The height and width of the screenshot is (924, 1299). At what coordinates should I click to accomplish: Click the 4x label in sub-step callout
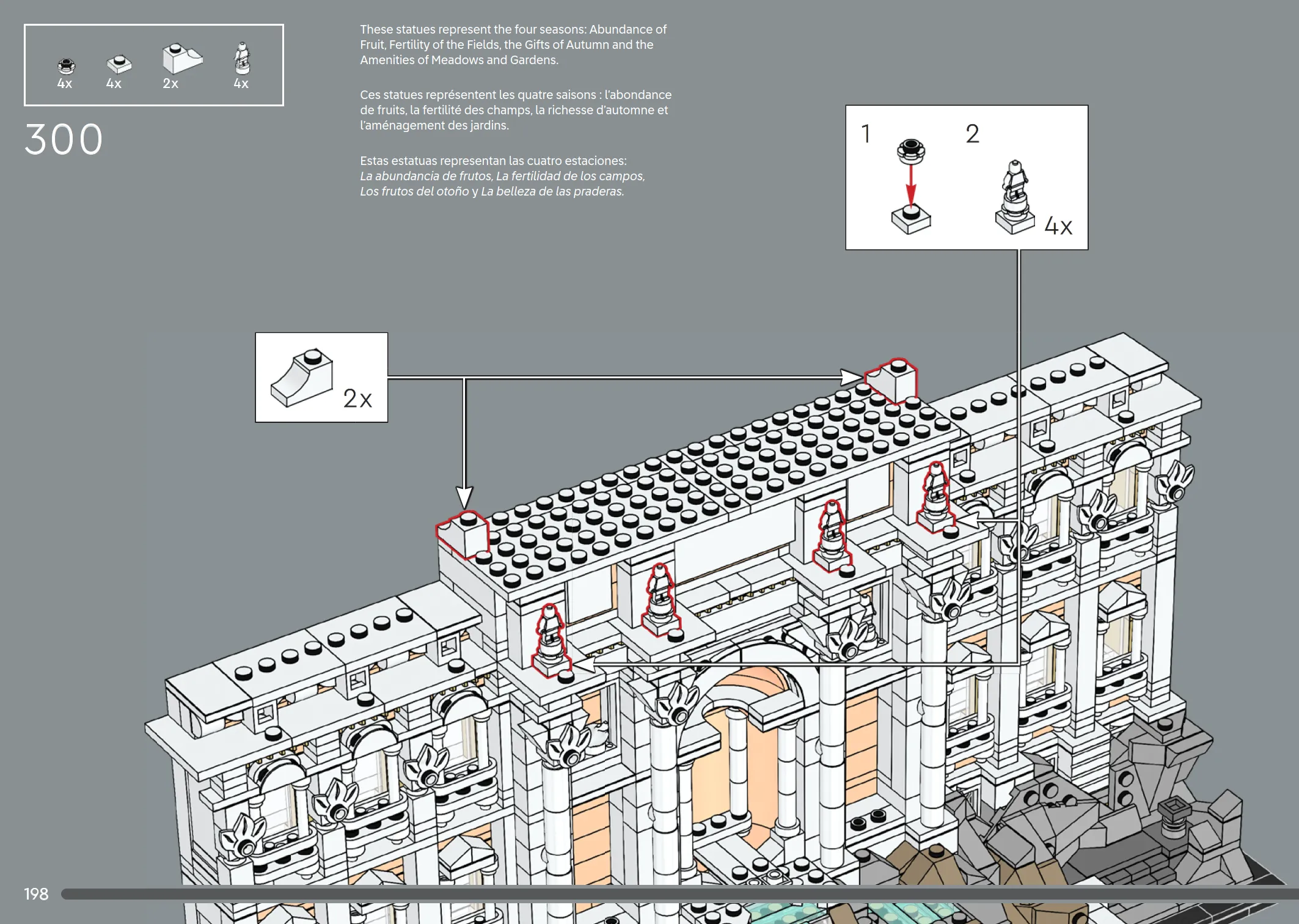1058,226
